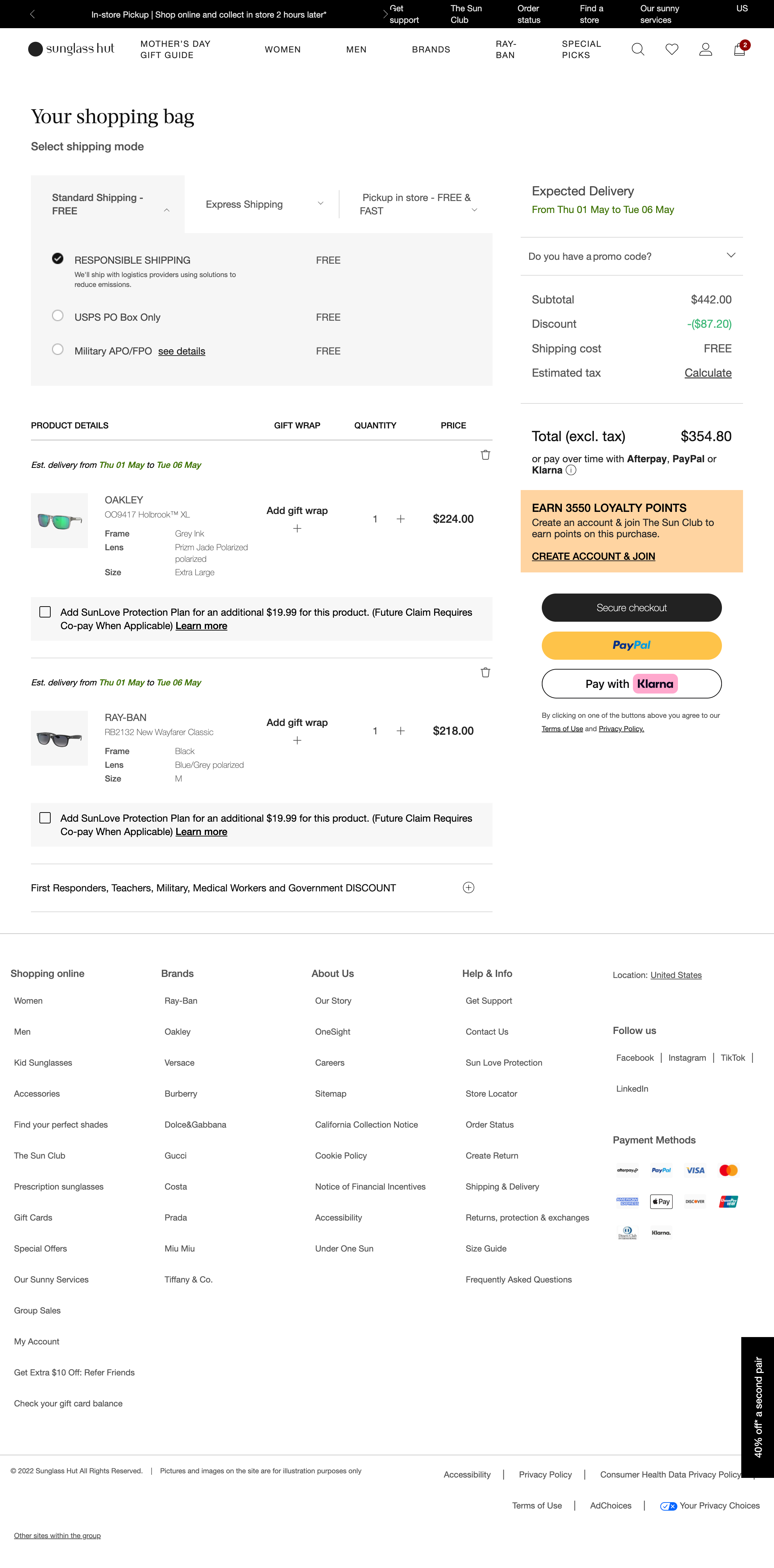Open the wishlist heart icon
774x1568 pixels.
tap(672, 49)
